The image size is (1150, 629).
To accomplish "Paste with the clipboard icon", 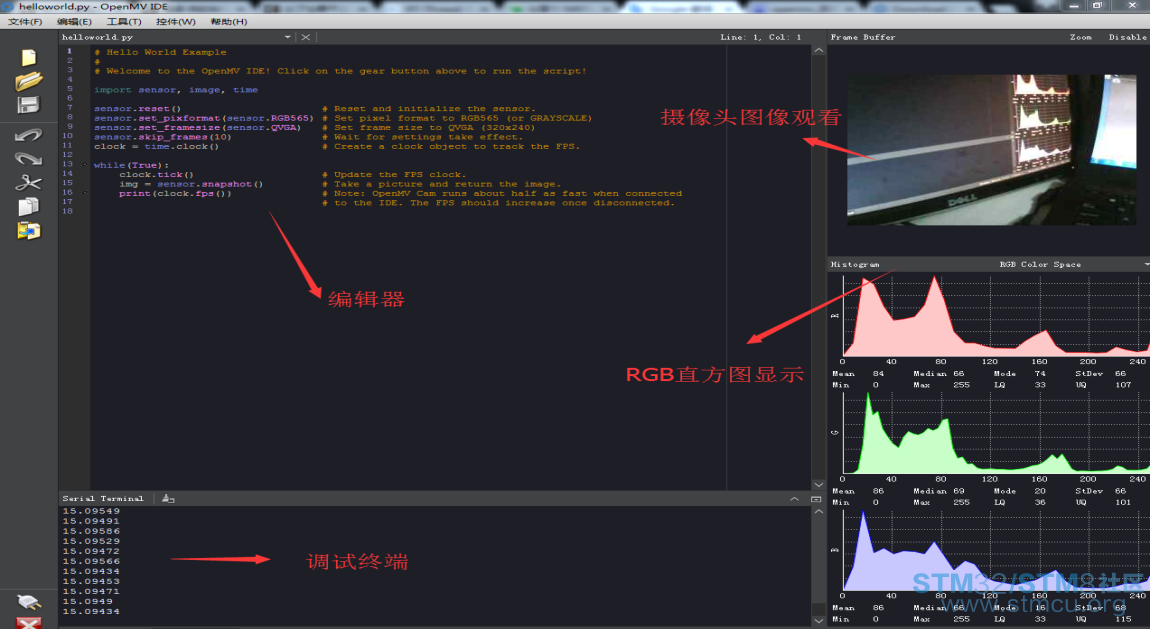I will 28,231.
